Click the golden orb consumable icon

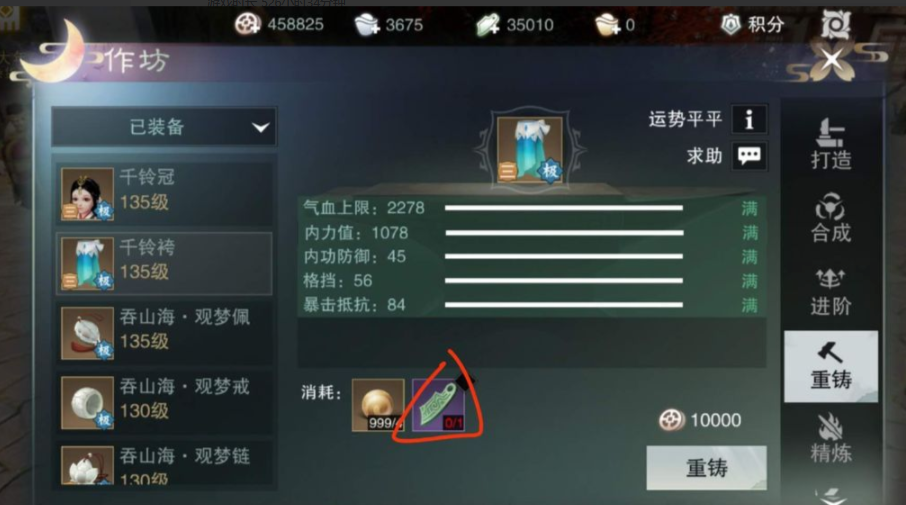[x=378, y=405]
